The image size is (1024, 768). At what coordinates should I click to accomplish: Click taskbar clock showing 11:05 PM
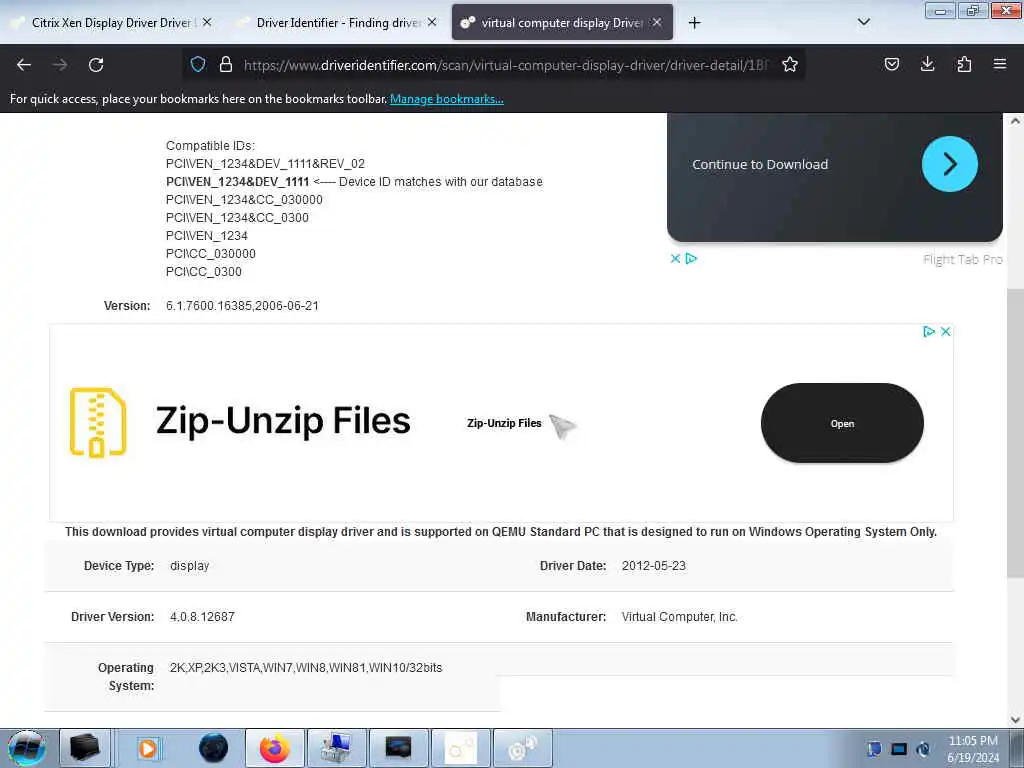[973, 749]
